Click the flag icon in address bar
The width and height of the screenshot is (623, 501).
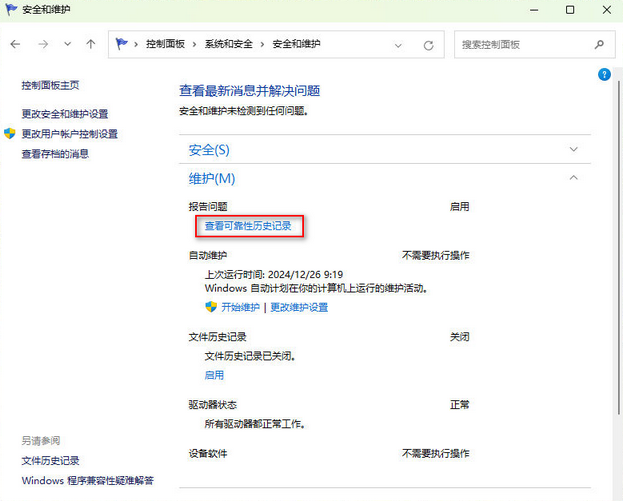point(123,45)
